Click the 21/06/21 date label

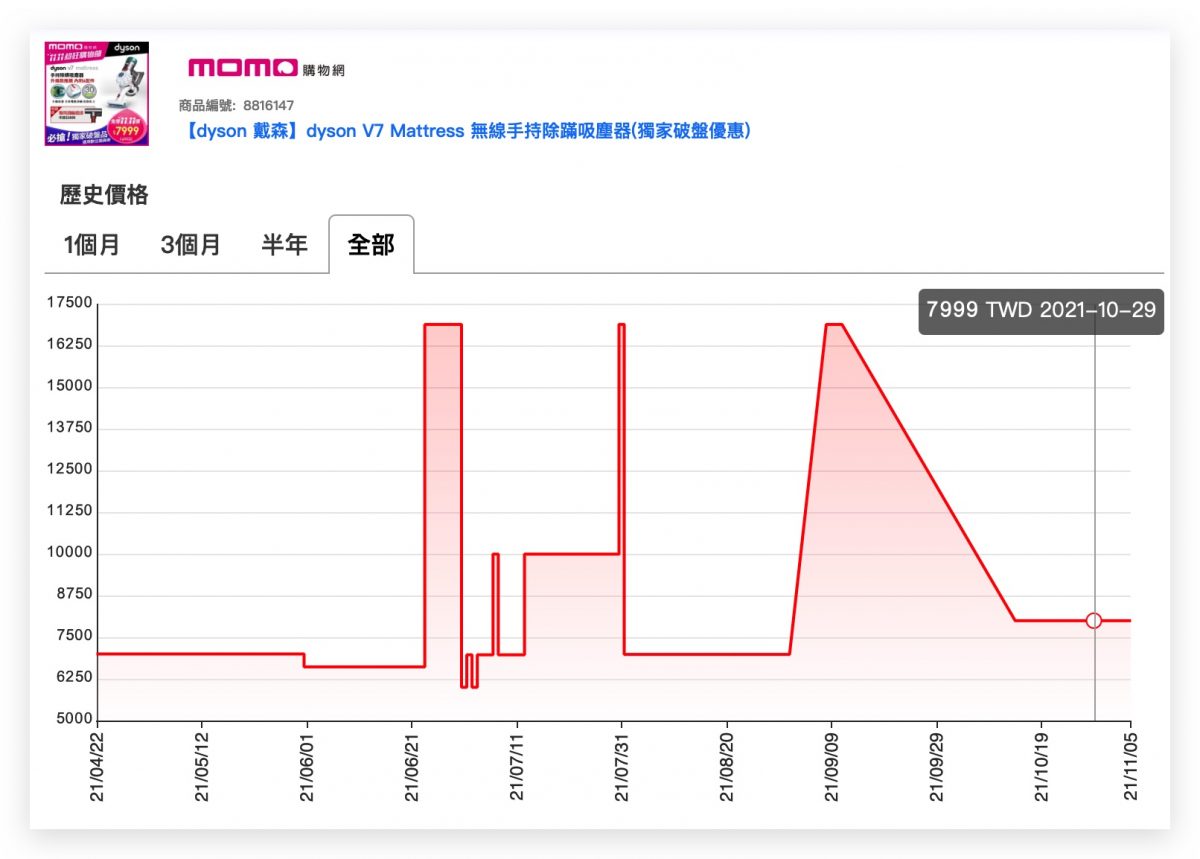pos(412,766)
